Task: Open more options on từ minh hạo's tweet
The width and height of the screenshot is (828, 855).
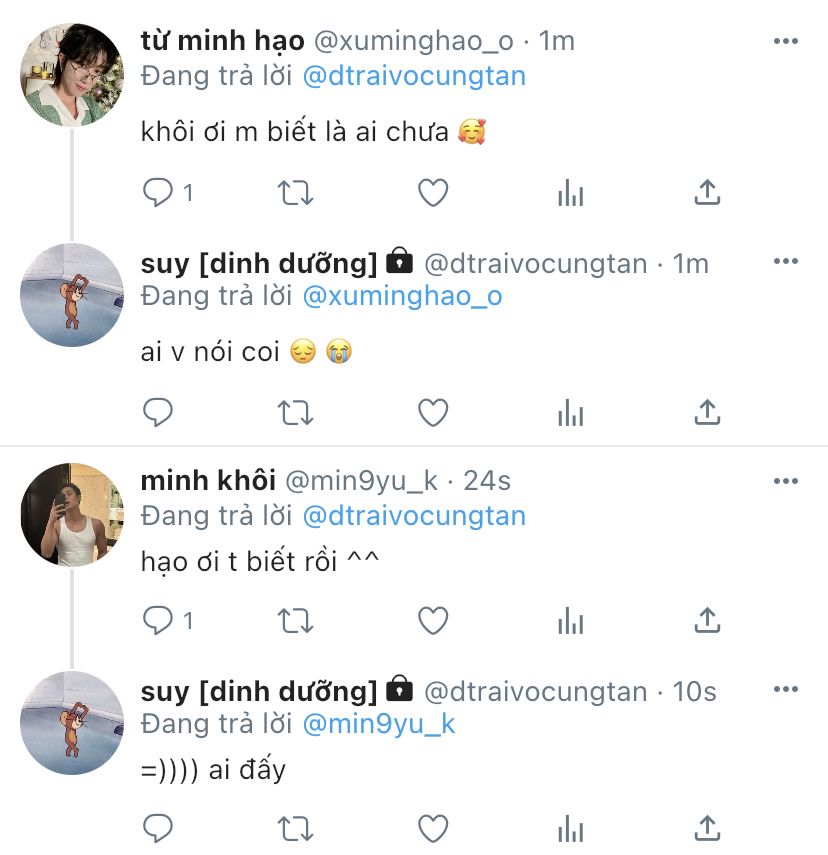Action: tap(786, 42)
